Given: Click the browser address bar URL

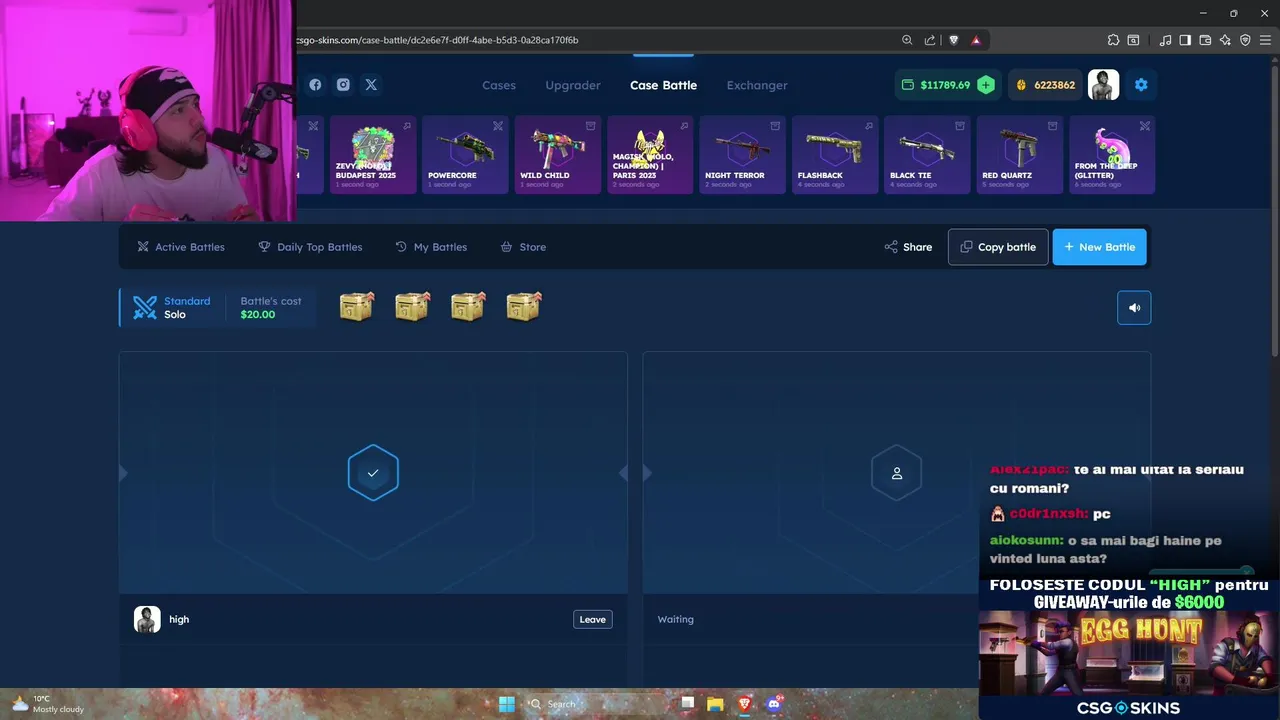Looking at the screenshot, I should pos(437,40).
